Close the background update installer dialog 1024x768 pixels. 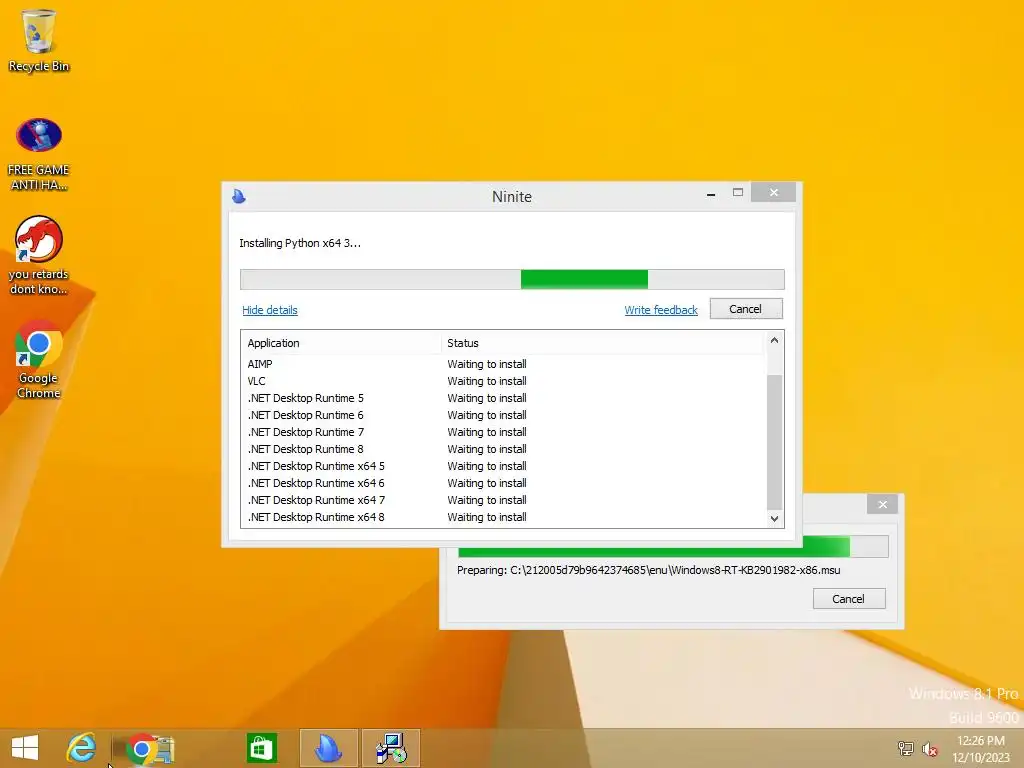point(883,504)
